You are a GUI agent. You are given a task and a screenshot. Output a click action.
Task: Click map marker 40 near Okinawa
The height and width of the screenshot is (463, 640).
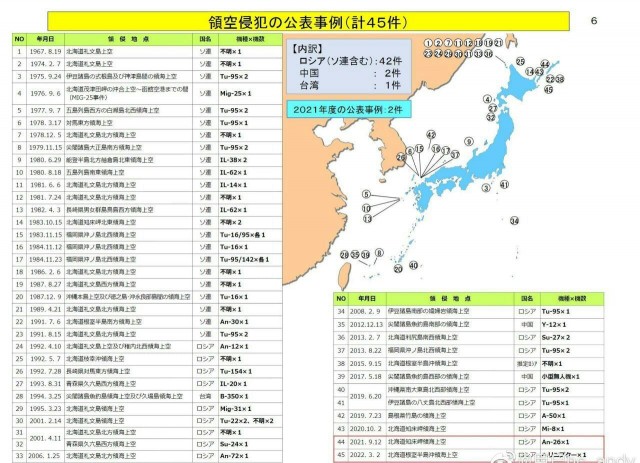413,265
